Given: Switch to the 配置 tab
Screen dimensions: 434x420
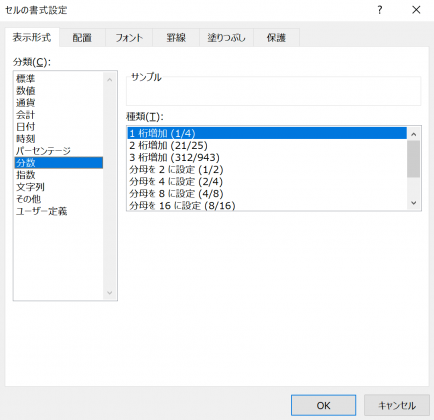Looking at the screenshot, I should pos(82,38).
